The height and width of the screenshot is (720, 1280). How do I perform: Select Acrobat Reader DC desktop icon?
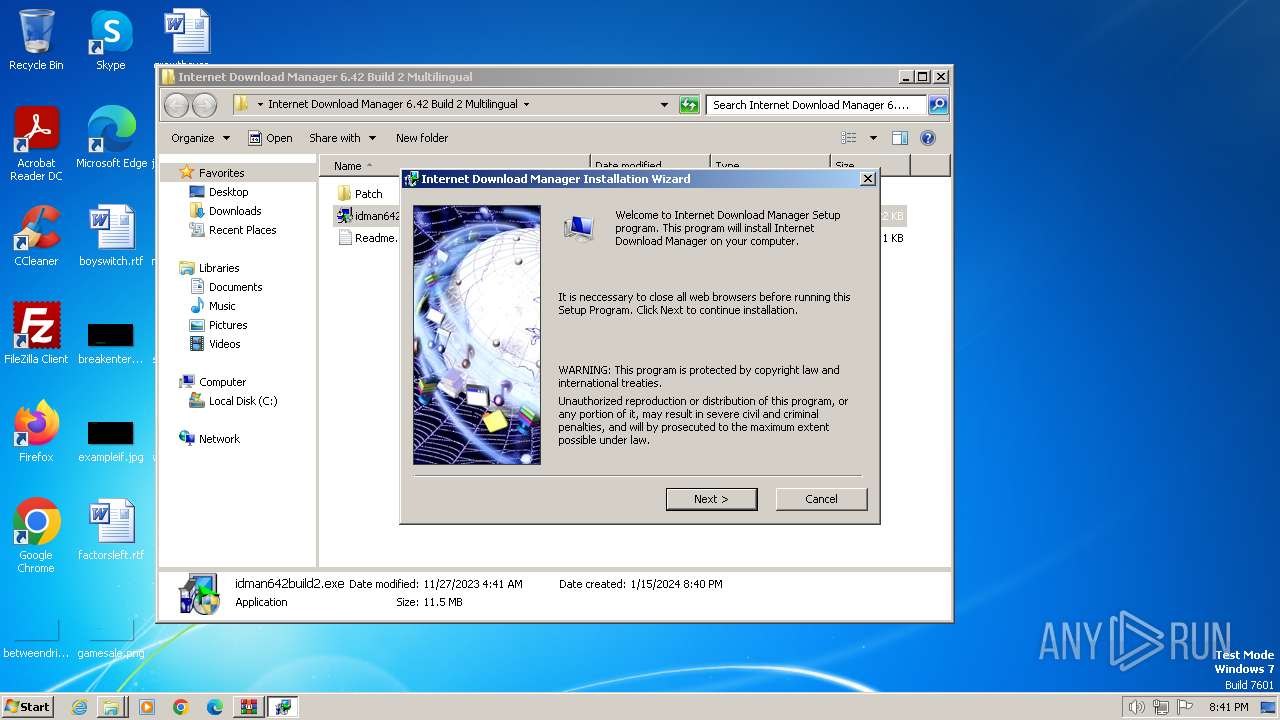tap(36, 143)
